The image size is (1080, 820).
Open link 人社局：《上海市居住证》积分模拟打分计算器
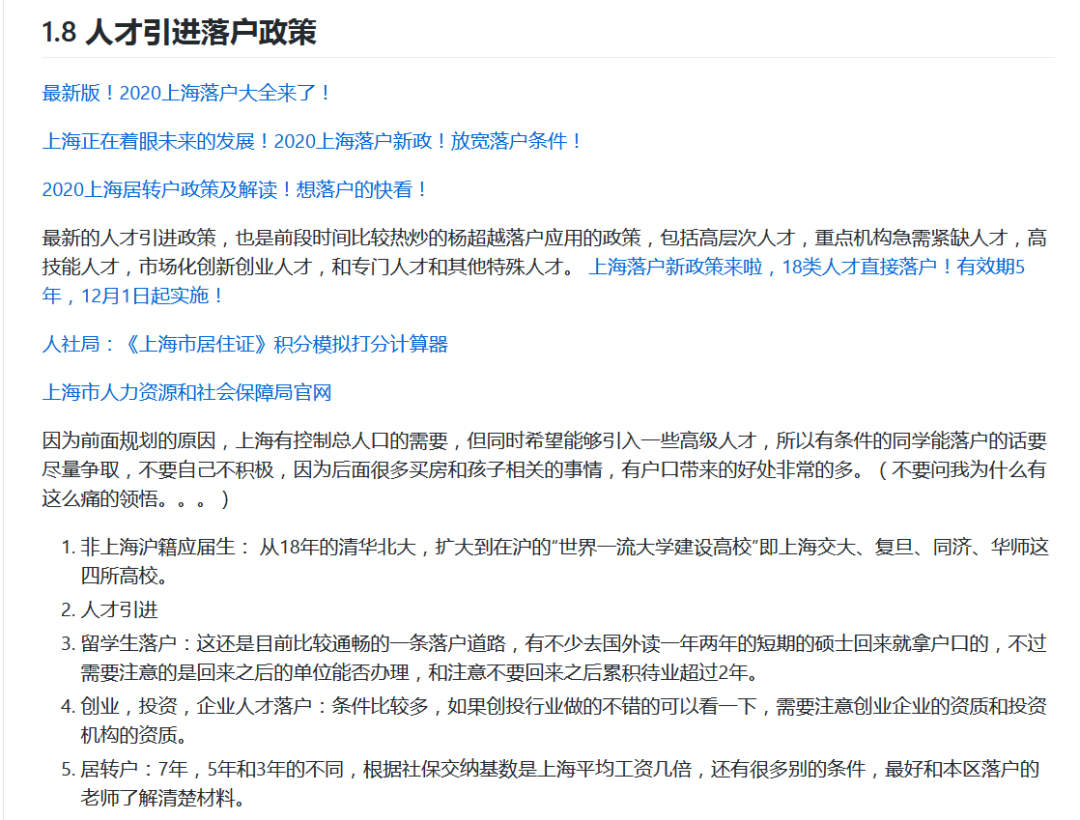[245, 344]
